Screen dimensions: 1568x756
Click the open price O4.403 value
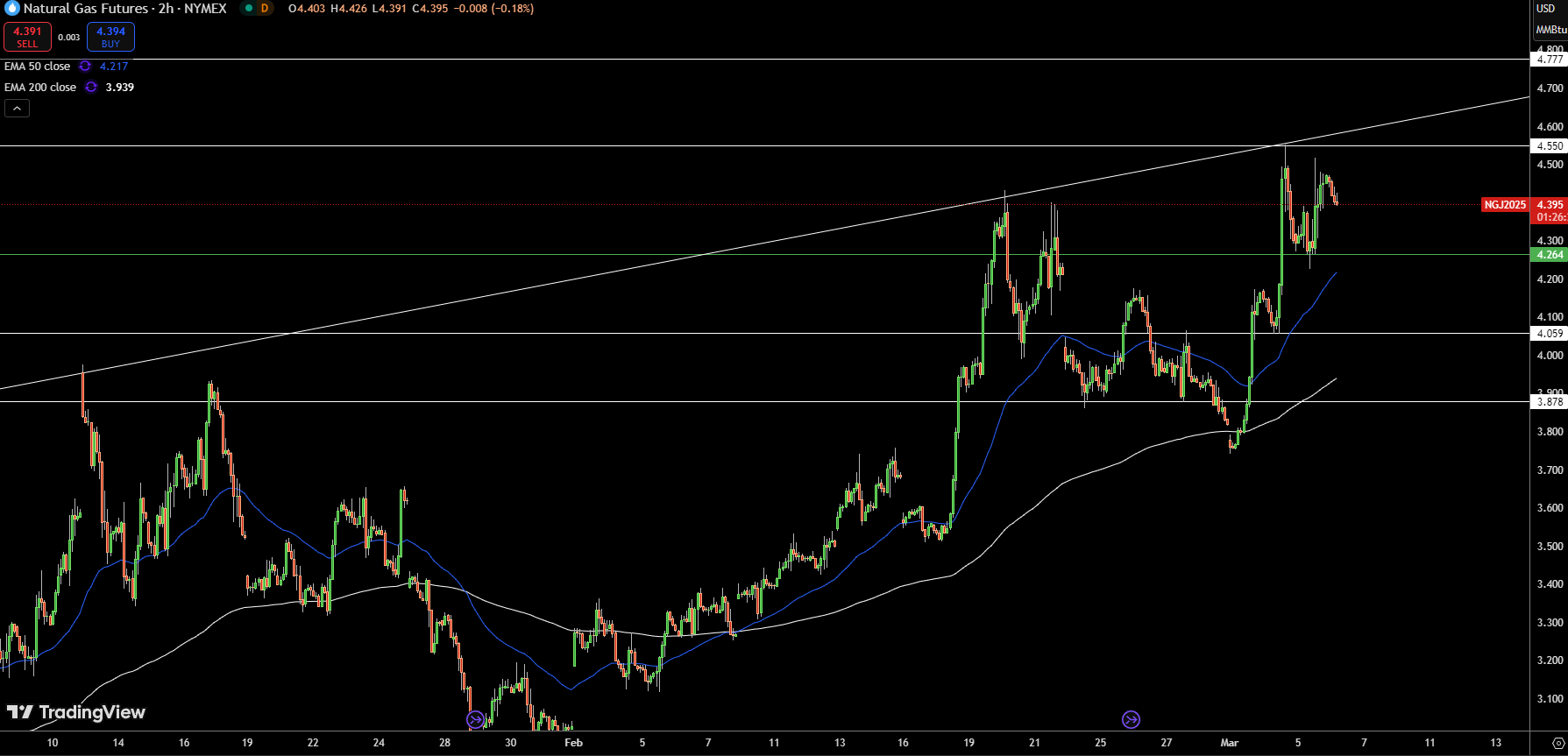(x=307, y=9)
